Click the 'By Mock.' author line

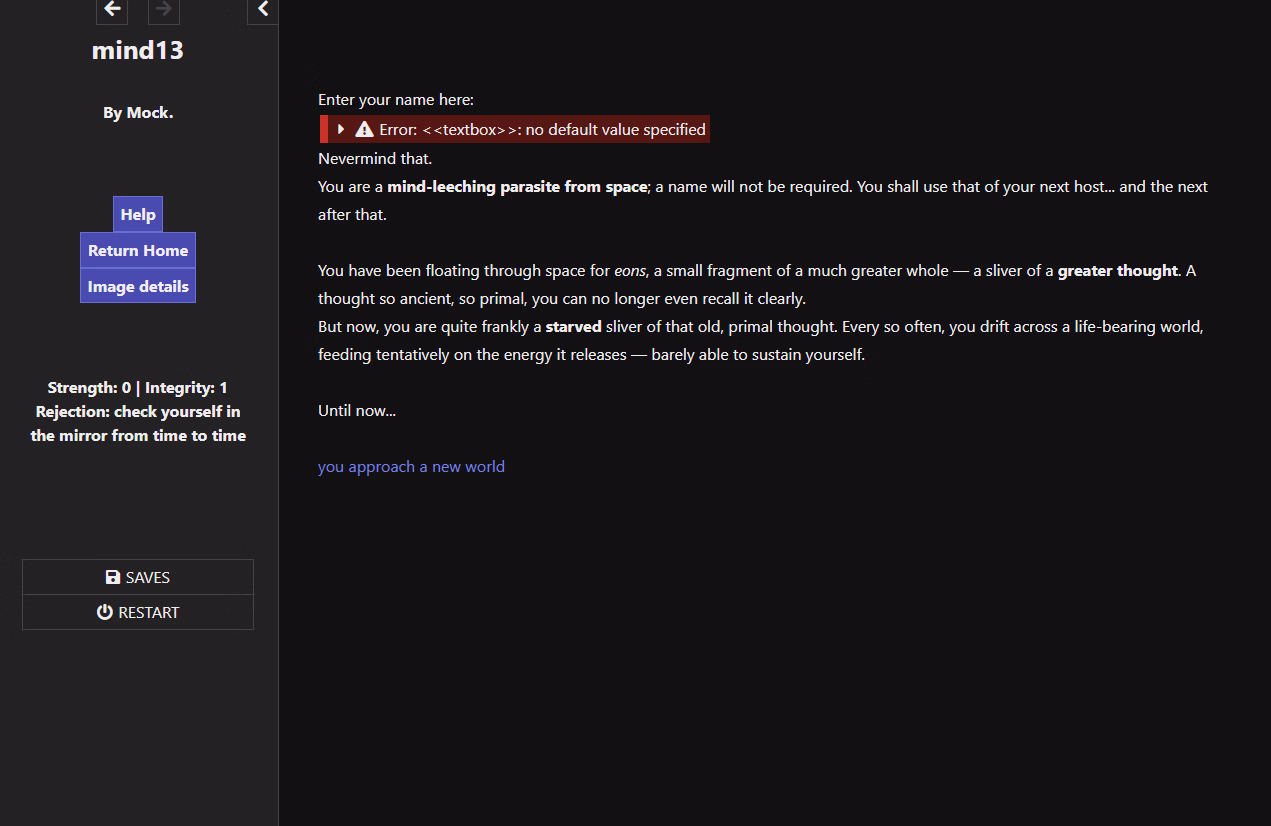[x=138, y=113]
